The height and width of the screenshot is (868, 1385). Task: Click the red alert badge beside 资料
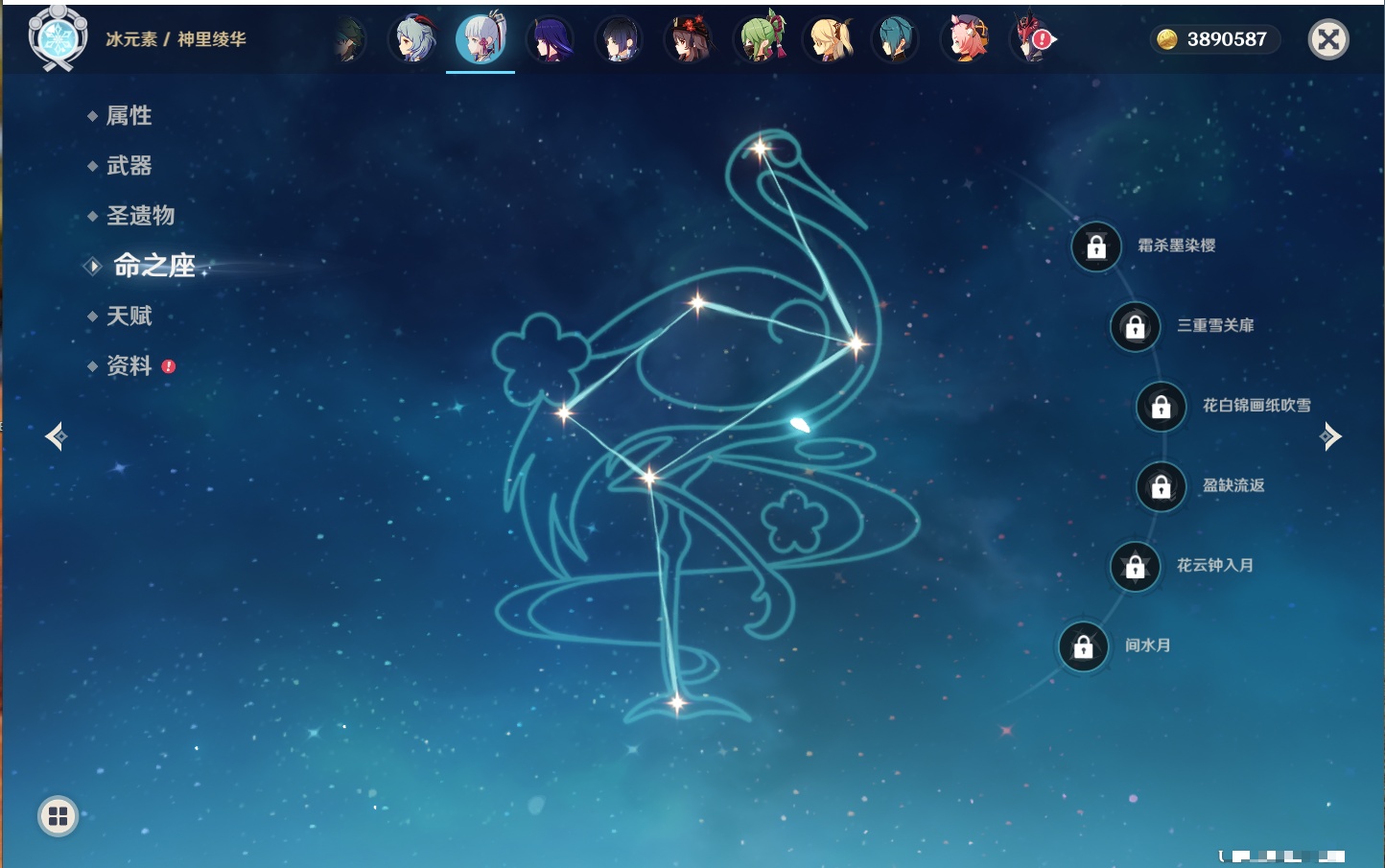(169, 366)
